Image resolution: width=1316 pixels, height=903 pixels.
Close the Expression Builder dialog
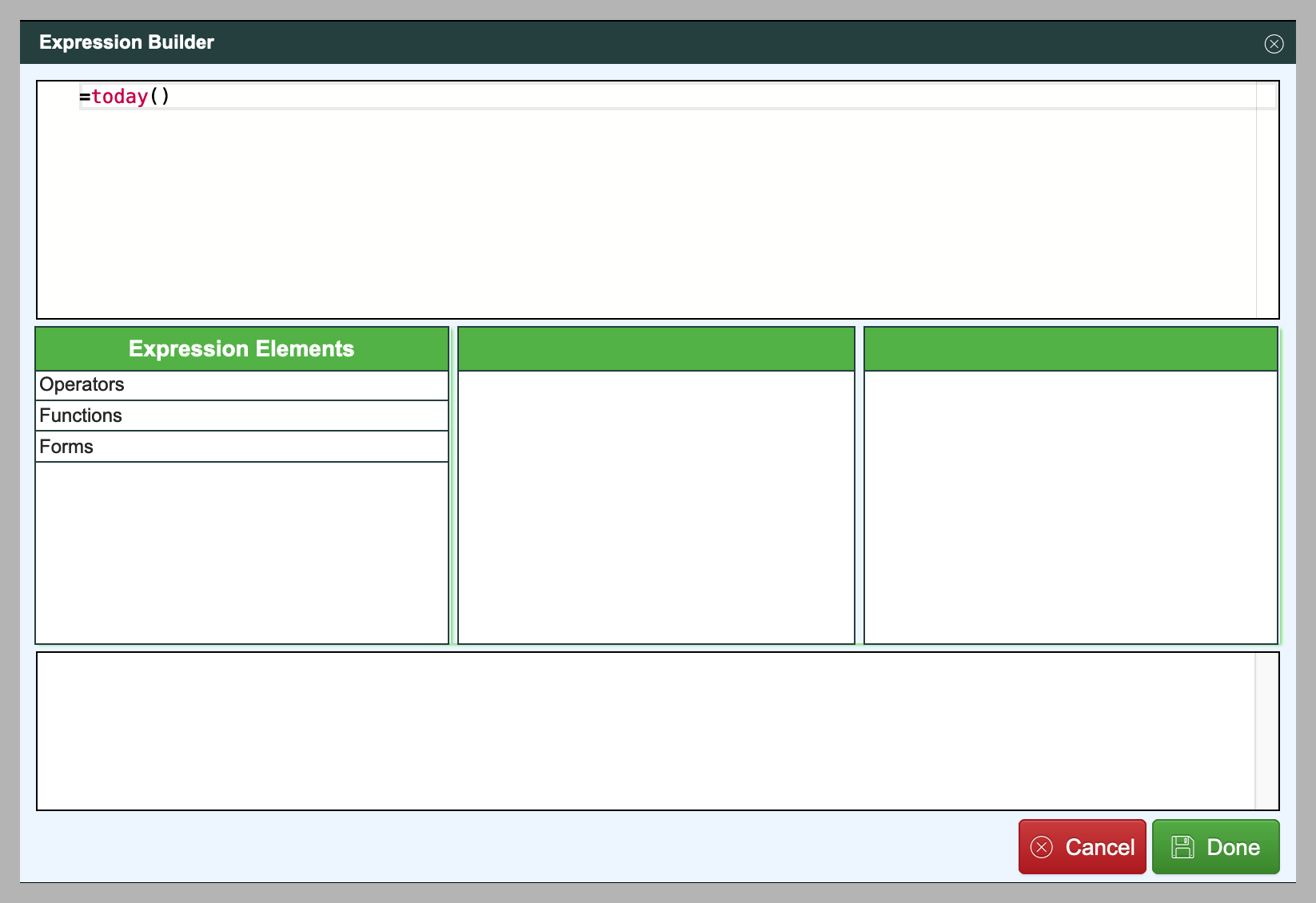(1274, 44)
